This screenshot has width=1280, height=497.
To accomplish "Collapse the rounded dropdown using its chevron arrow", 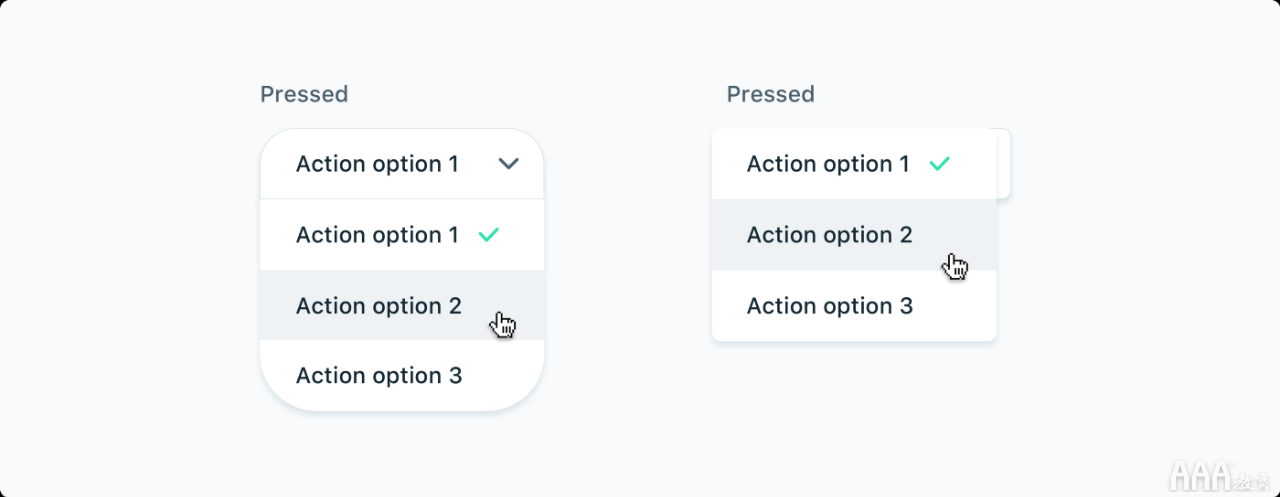I will click(x=509, y=164).
